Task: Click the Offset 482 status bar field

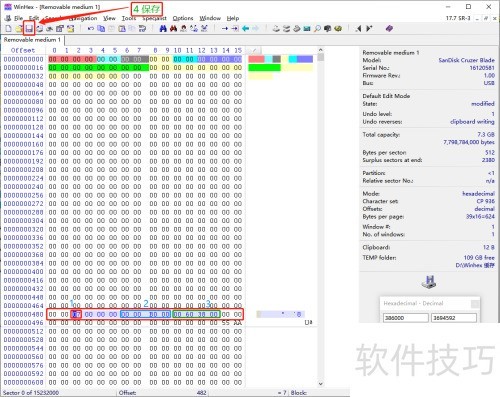Action: point(163,393)
